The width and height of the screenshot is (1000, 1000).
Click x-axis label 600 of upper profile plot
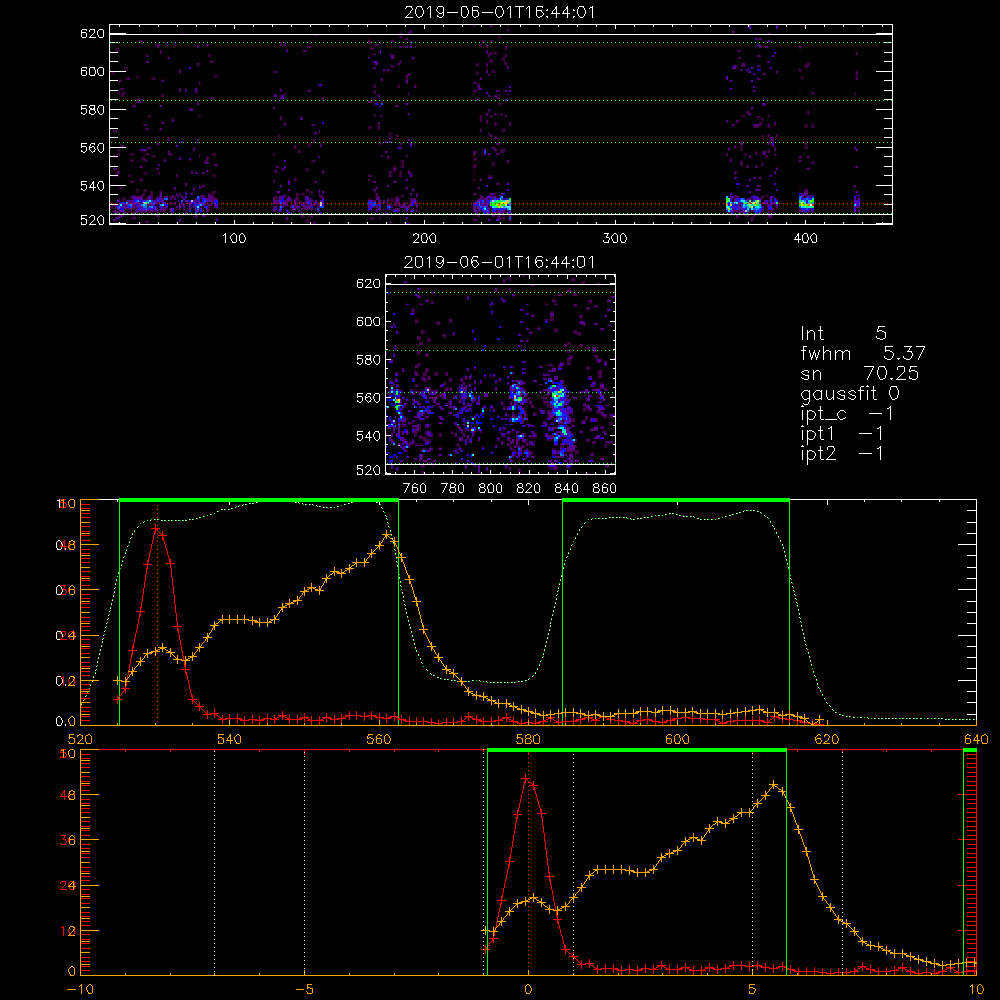pyautogui.click(x=677, y=739)
